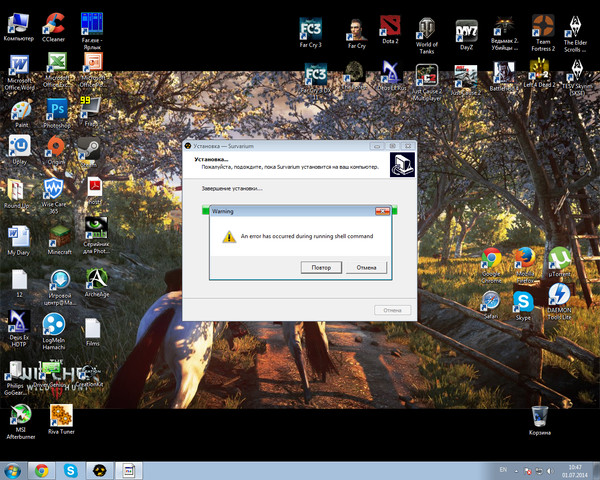Select the Origin desktop icon
The width and height of the screenshot is (600, 480).
[56, 150]
